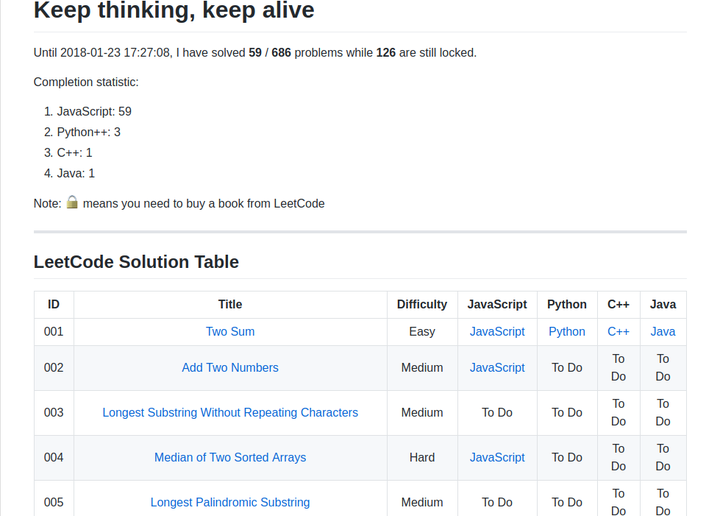
Task: Click Python To Do cell in row 003
Action: [567, 412]
